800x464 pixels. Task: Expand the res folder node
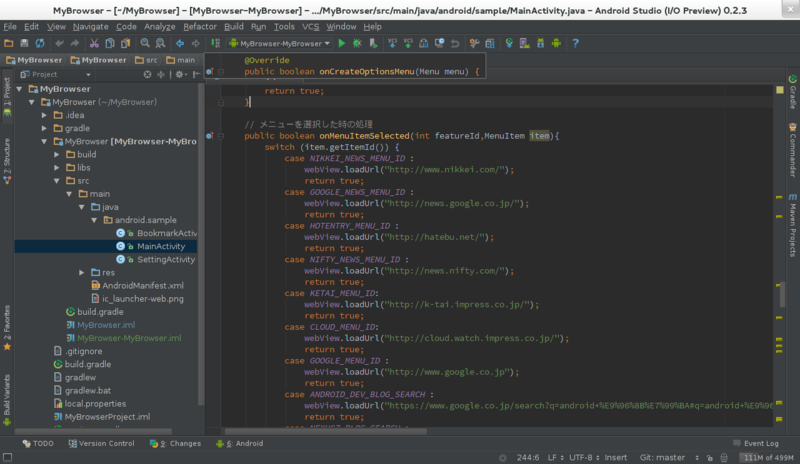click(x=82, y=273)
